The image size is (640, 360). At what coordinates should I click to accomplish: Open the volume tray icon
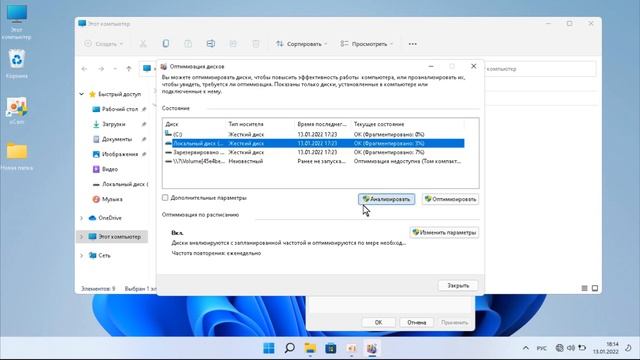tap(571, 348)
